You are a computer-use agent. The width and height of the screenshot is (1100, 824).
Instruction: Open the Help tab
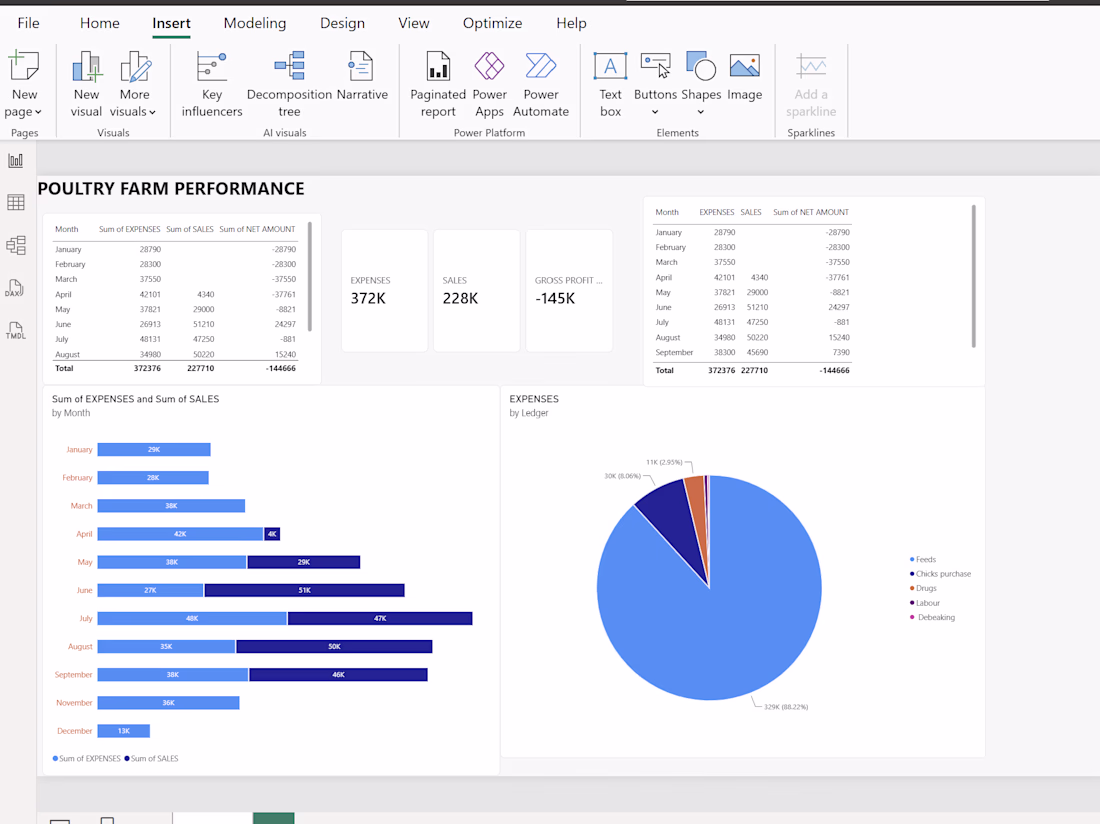[571, 23]
